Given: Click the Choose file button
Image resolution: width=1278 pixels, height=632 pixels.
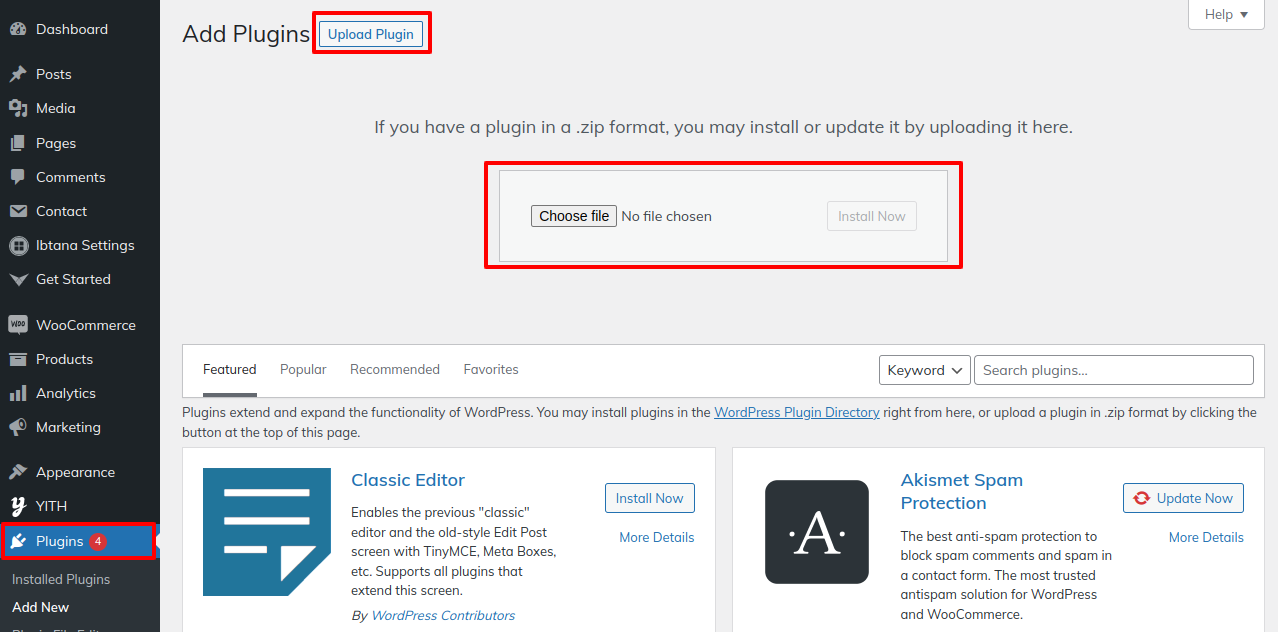Looking at the screenshot, I should point(574,216).
